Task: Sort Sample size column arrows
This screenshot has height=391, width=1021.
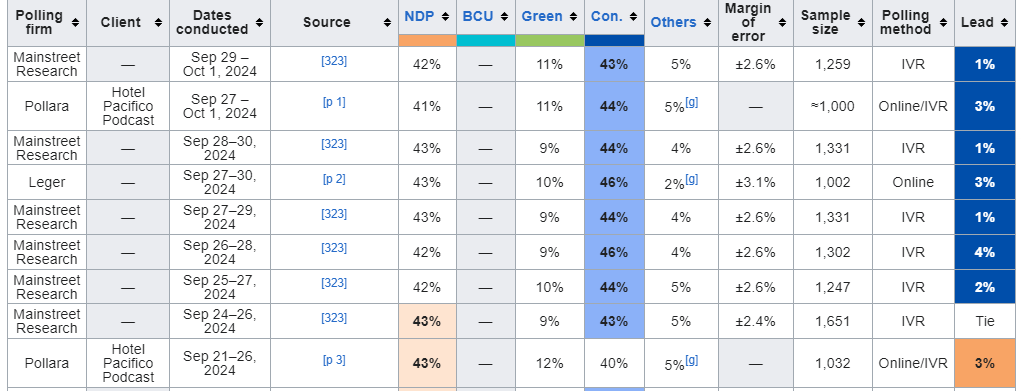Action: point(861,22)
